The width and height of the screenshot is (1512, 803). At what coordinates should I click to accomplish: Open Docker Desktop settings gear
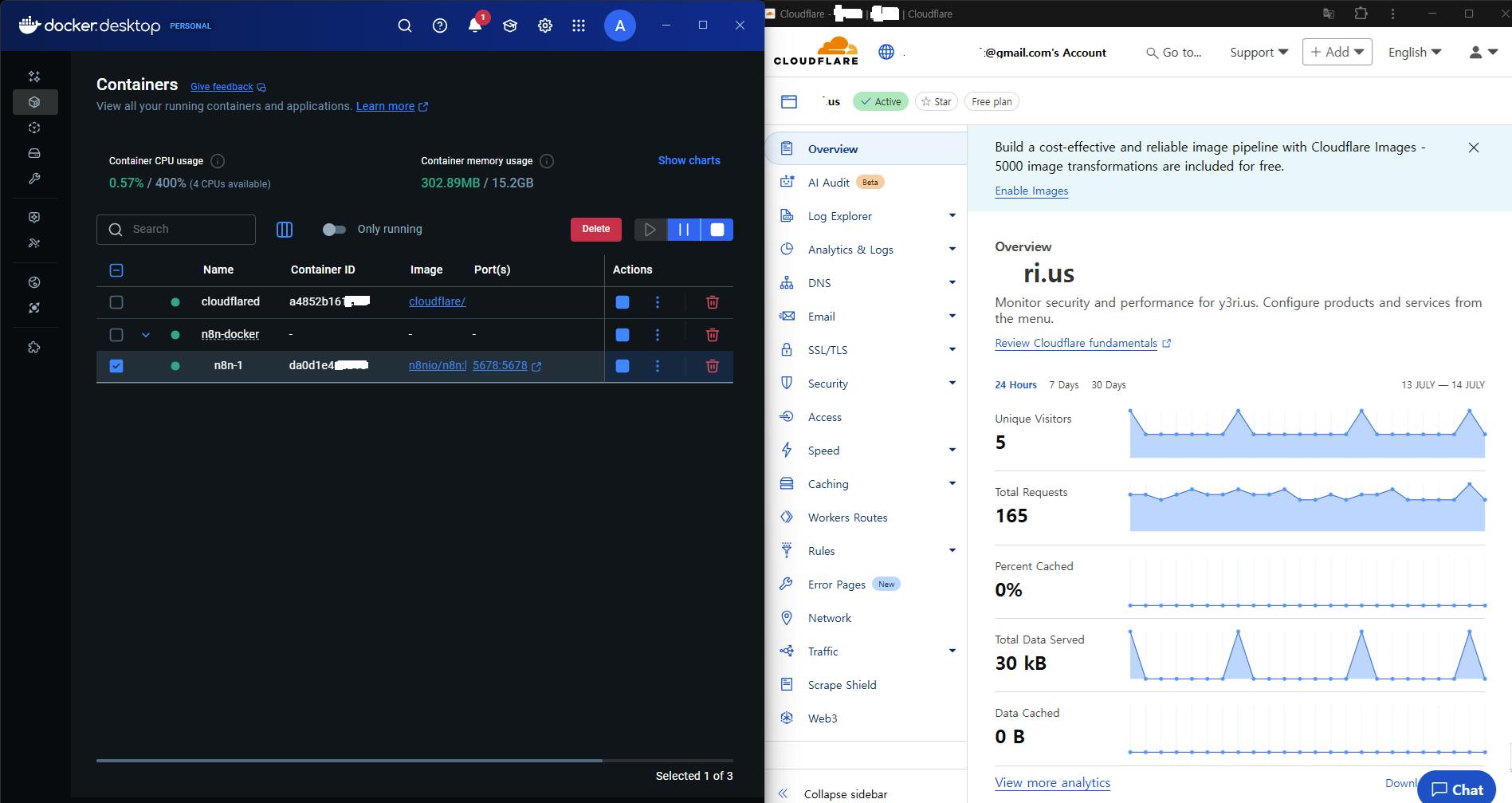pyautogui.click(x=545, y=26)
